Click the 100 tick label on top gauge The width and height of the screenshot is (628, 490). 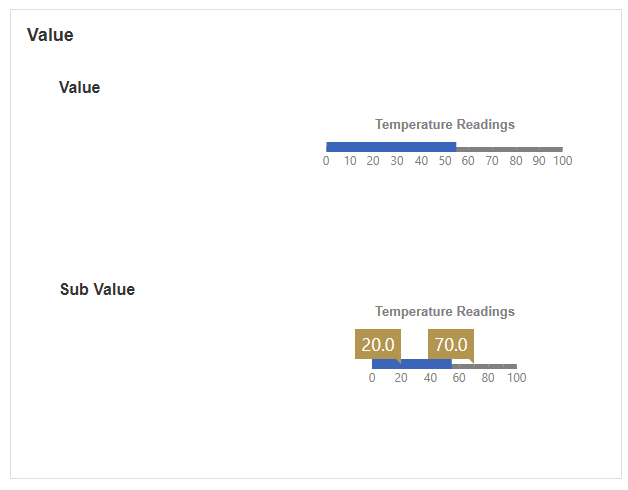click(x=563, y=161)
